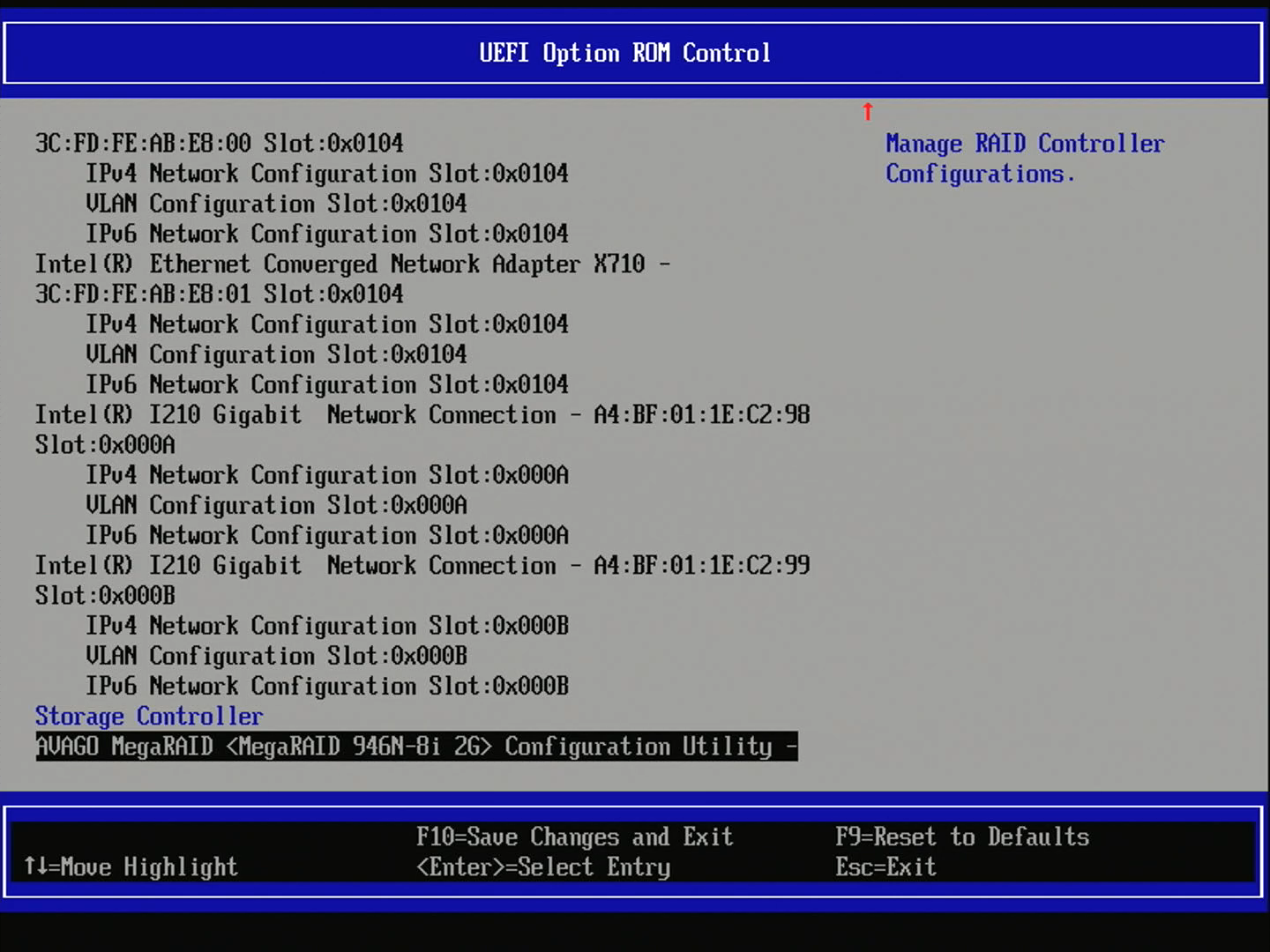
Task: Select IPv4 Network Configuration below 3C:FD:FE:AB:E8:00
Action: (327, 174)
